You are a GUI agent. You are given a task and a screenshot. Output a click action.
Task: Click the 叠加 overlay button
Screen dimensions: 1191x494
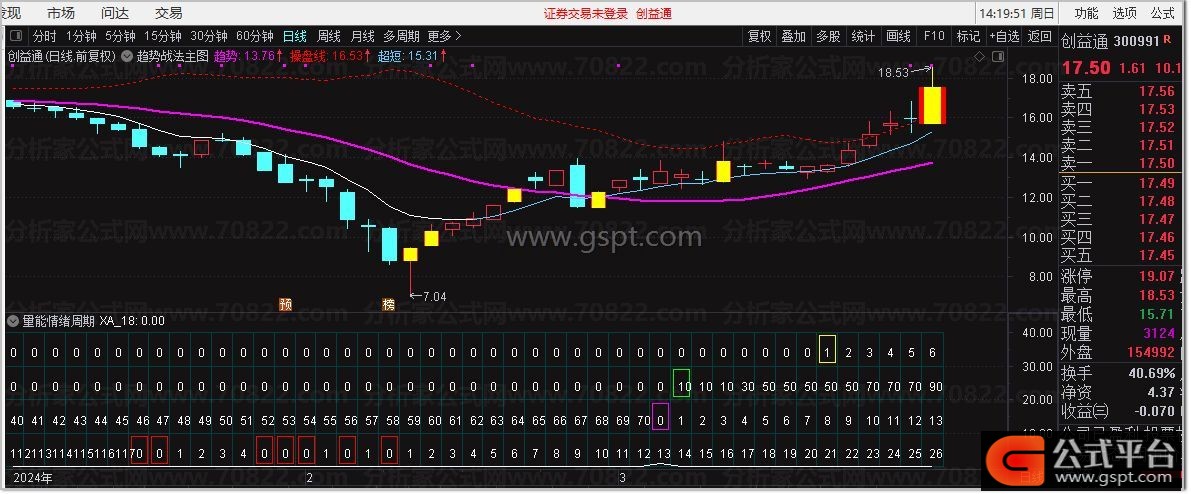click(x=794, y=36)
